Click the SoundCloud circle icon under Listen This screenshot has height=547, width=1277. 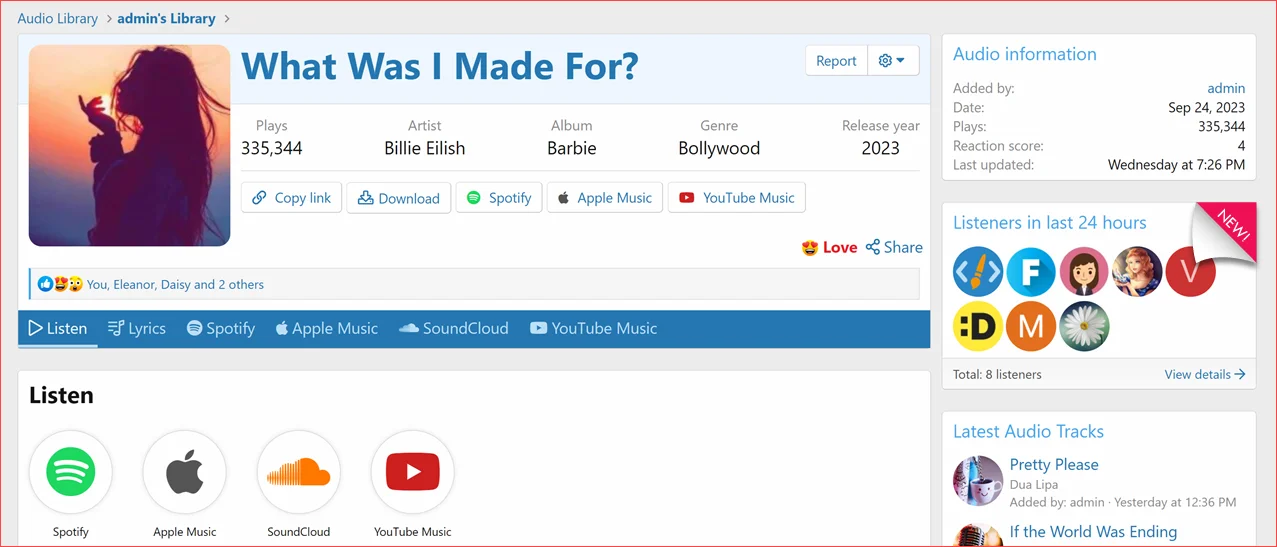[x=299, y=472]
